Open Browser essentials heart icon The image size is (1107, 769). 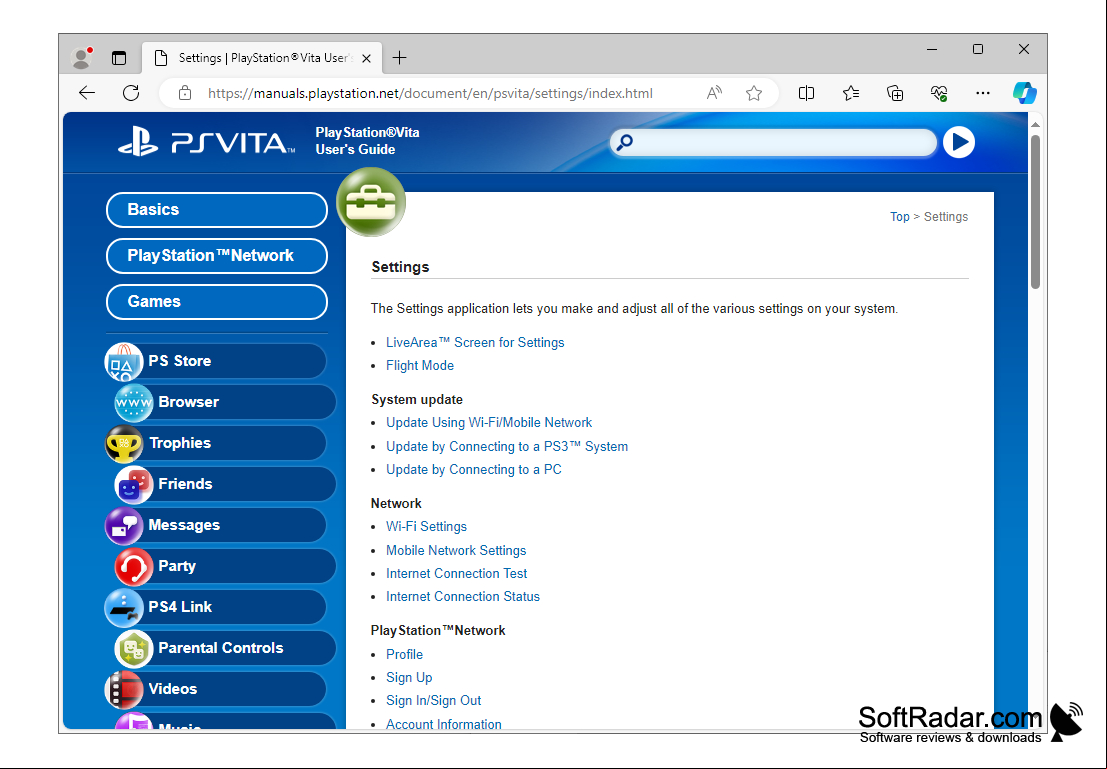tap(939, 93)
